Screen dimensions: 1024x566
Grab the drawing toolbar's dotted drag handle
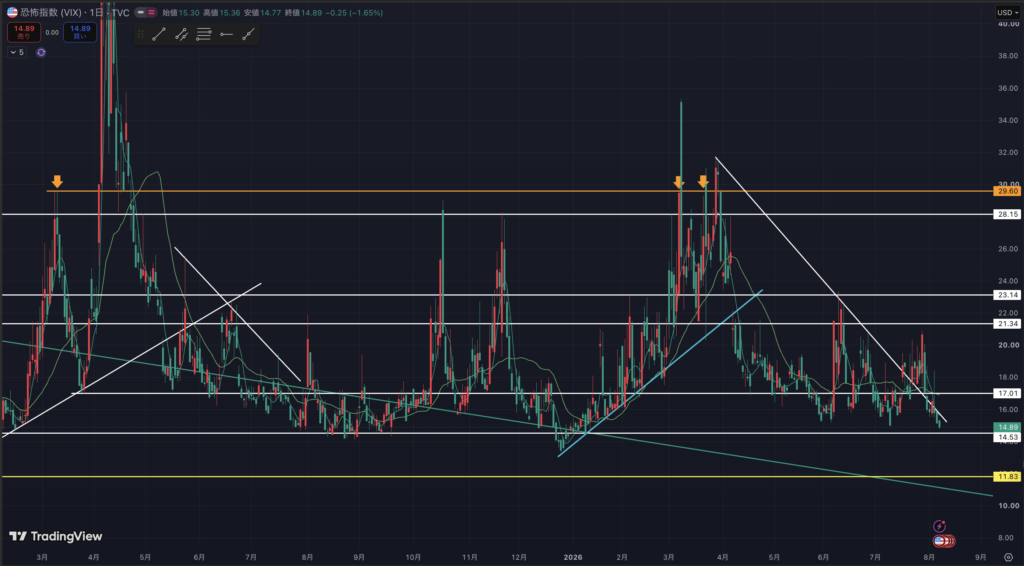tap(140, 35)
